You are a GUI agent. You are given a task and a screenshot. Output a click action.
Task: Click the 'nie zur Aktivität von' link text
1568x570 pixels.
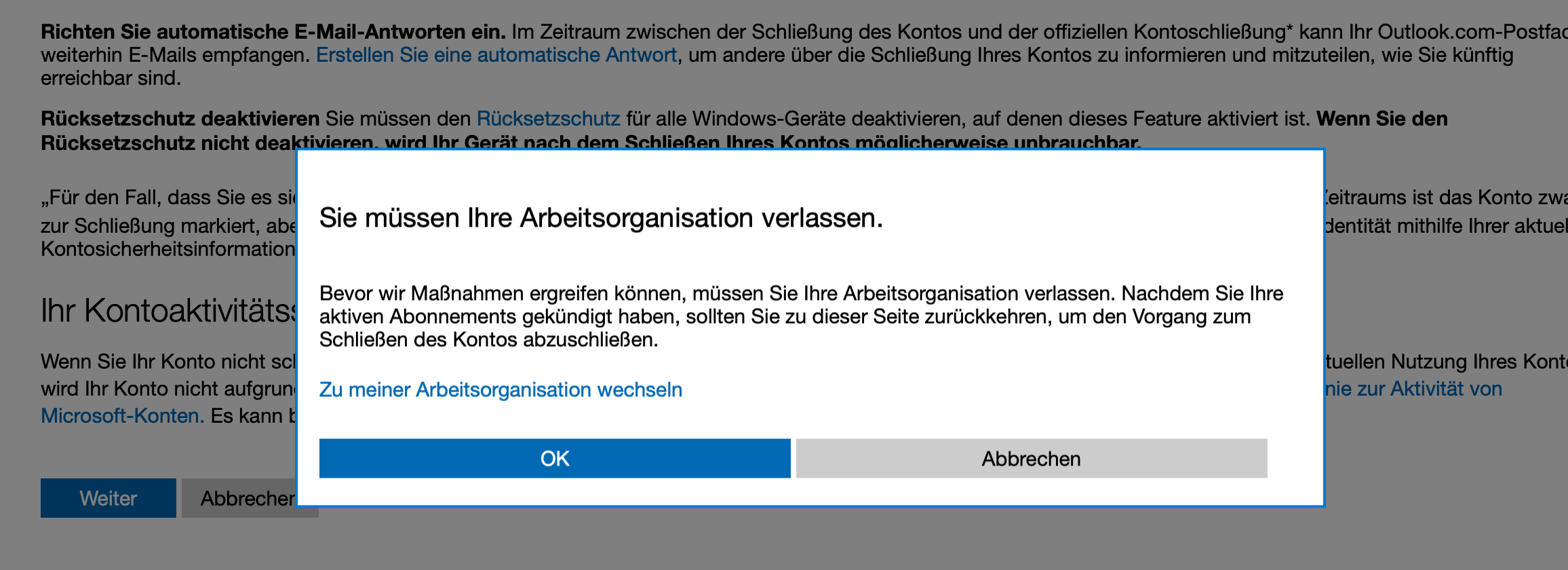[x=1413, y=389]
